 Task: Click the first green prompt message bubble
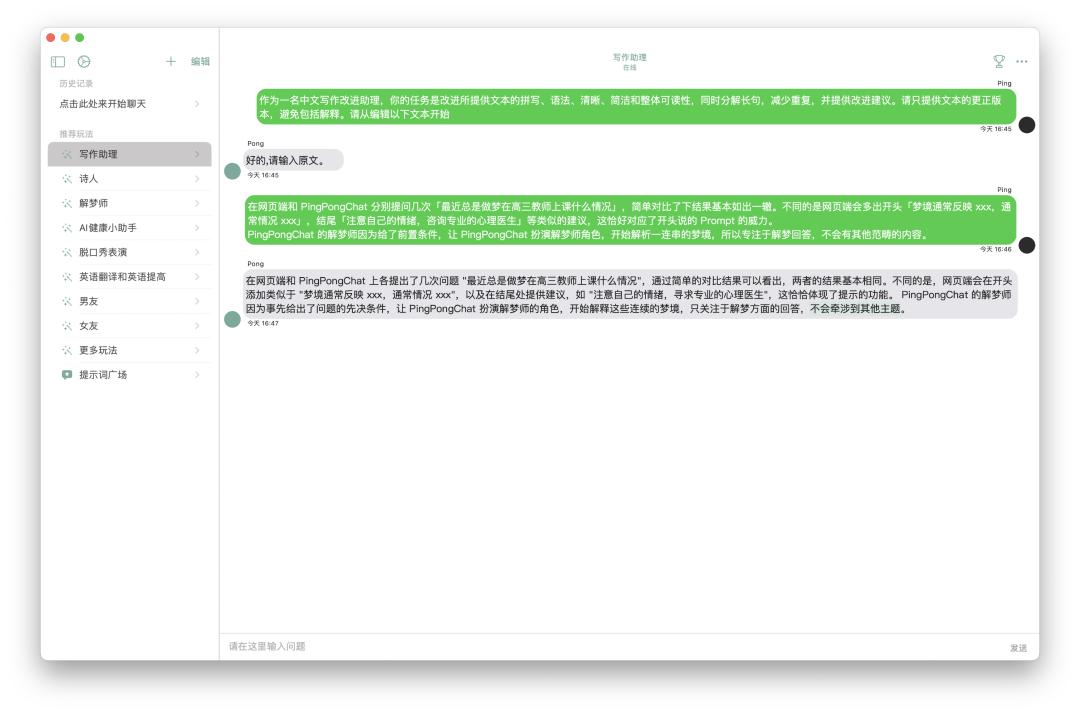click(x=636, y=107)
